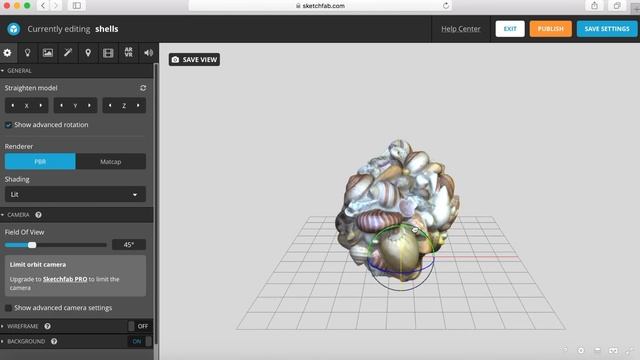This screenshot has height=360, width=640.
Task: Open the Materials tab with the image icon
Action: [48, 53]
